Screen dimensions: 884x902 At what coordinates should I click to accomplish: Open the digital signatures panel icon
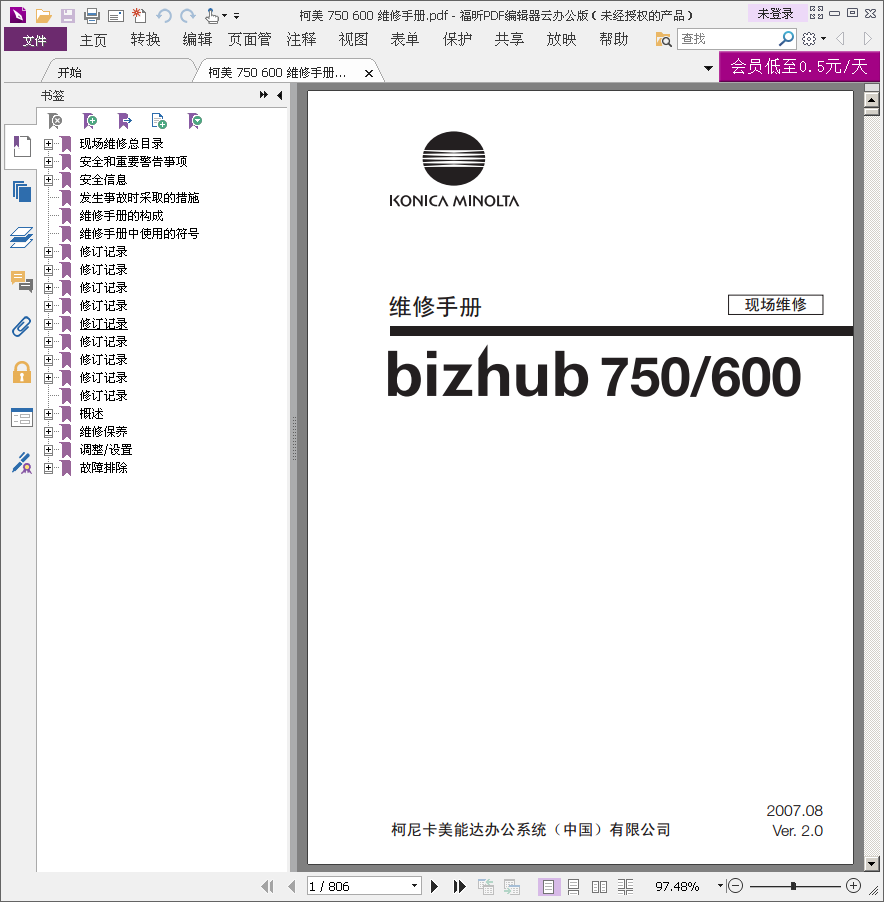[22, 463]
